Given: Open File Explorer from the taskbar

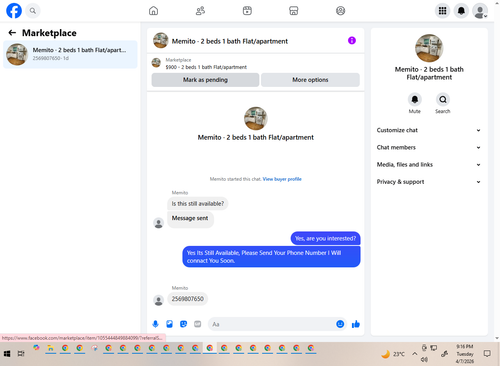Looking at the screenshot, I should coord(50,349).
